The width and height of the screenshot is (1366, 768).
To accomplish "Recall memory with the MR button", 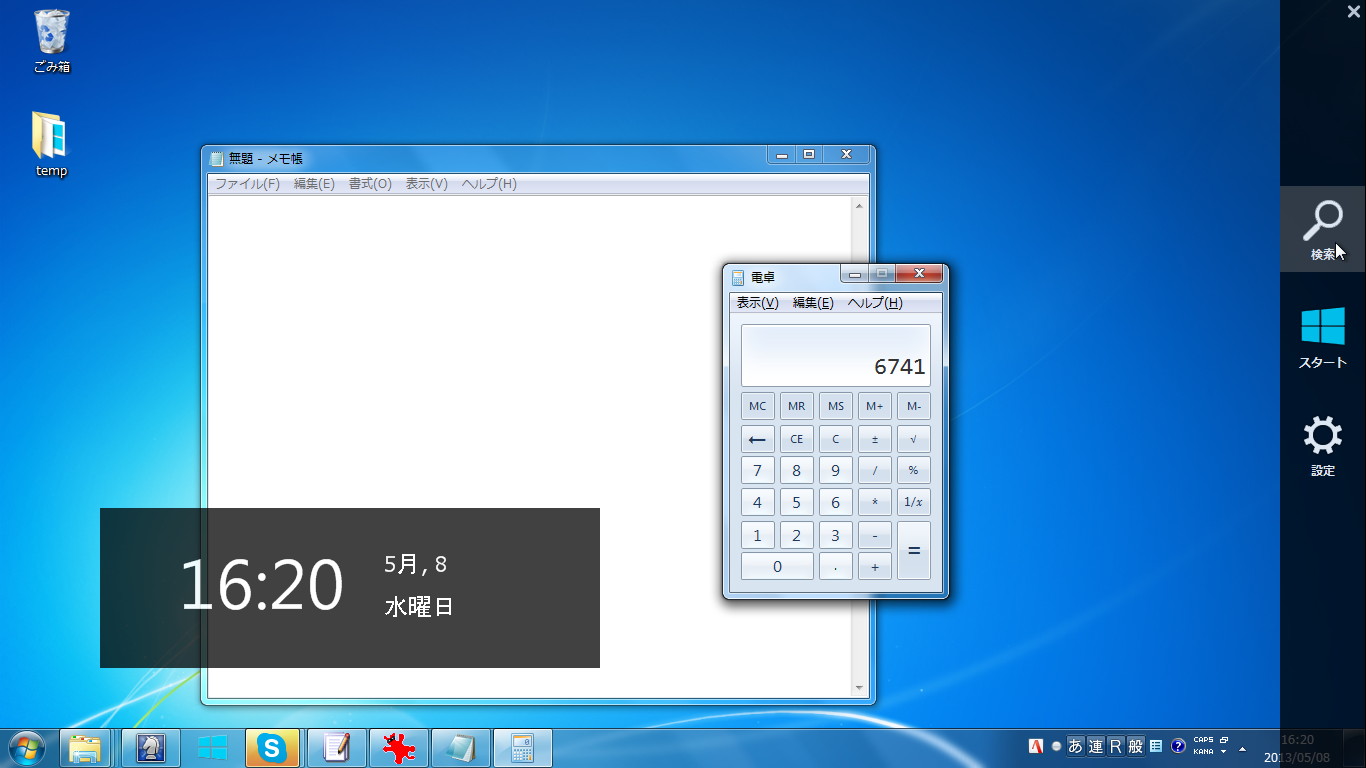I will [797, 406].
